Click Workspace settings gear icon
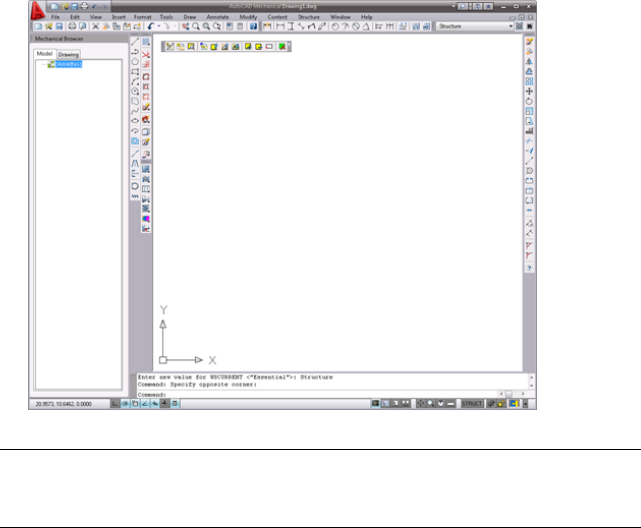This screenshot has height=528, width=641. (519, 26)
